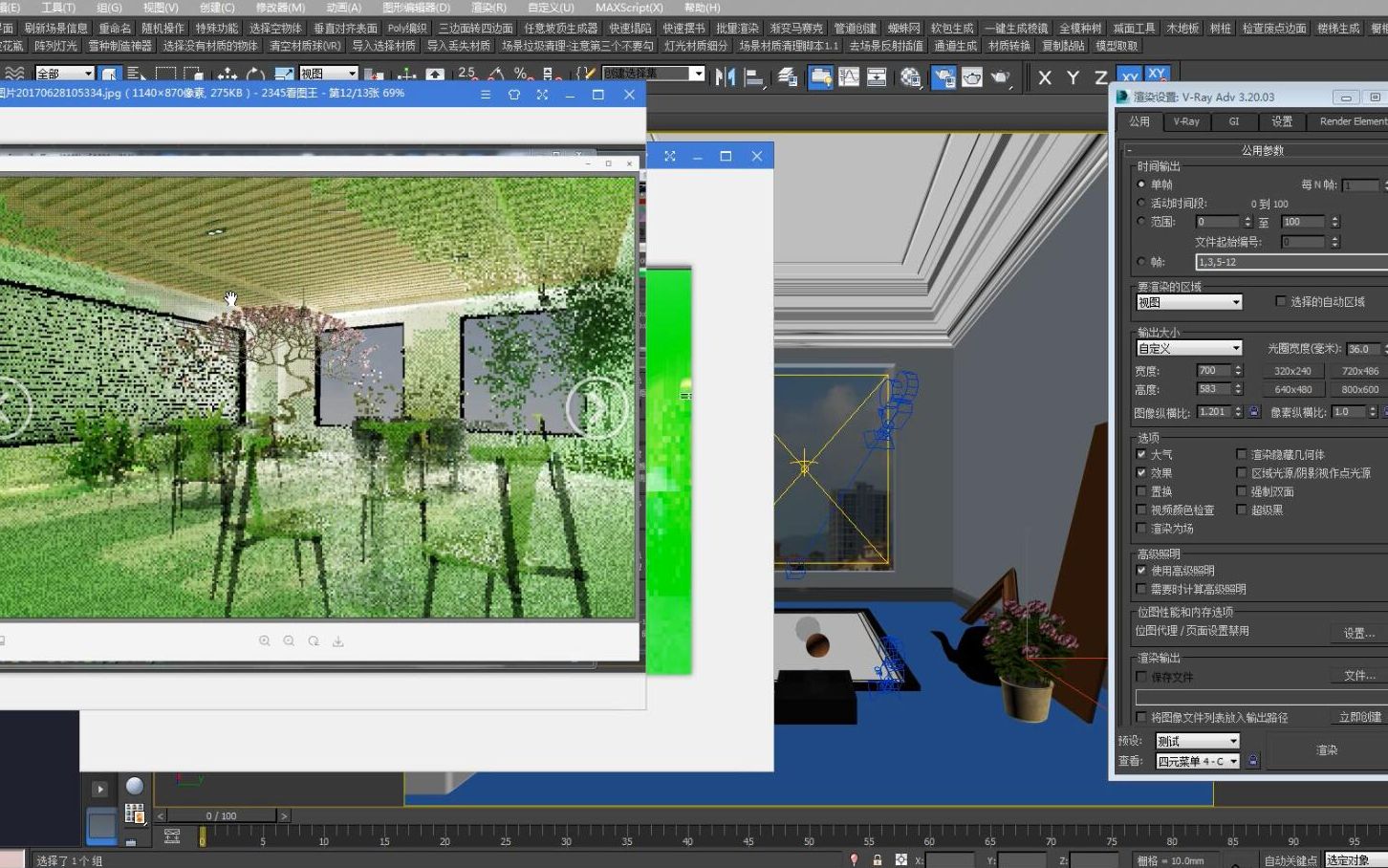Open the 输出大小 dropdown showing 自定义

pyautogui.click(x=1188, y=347)
